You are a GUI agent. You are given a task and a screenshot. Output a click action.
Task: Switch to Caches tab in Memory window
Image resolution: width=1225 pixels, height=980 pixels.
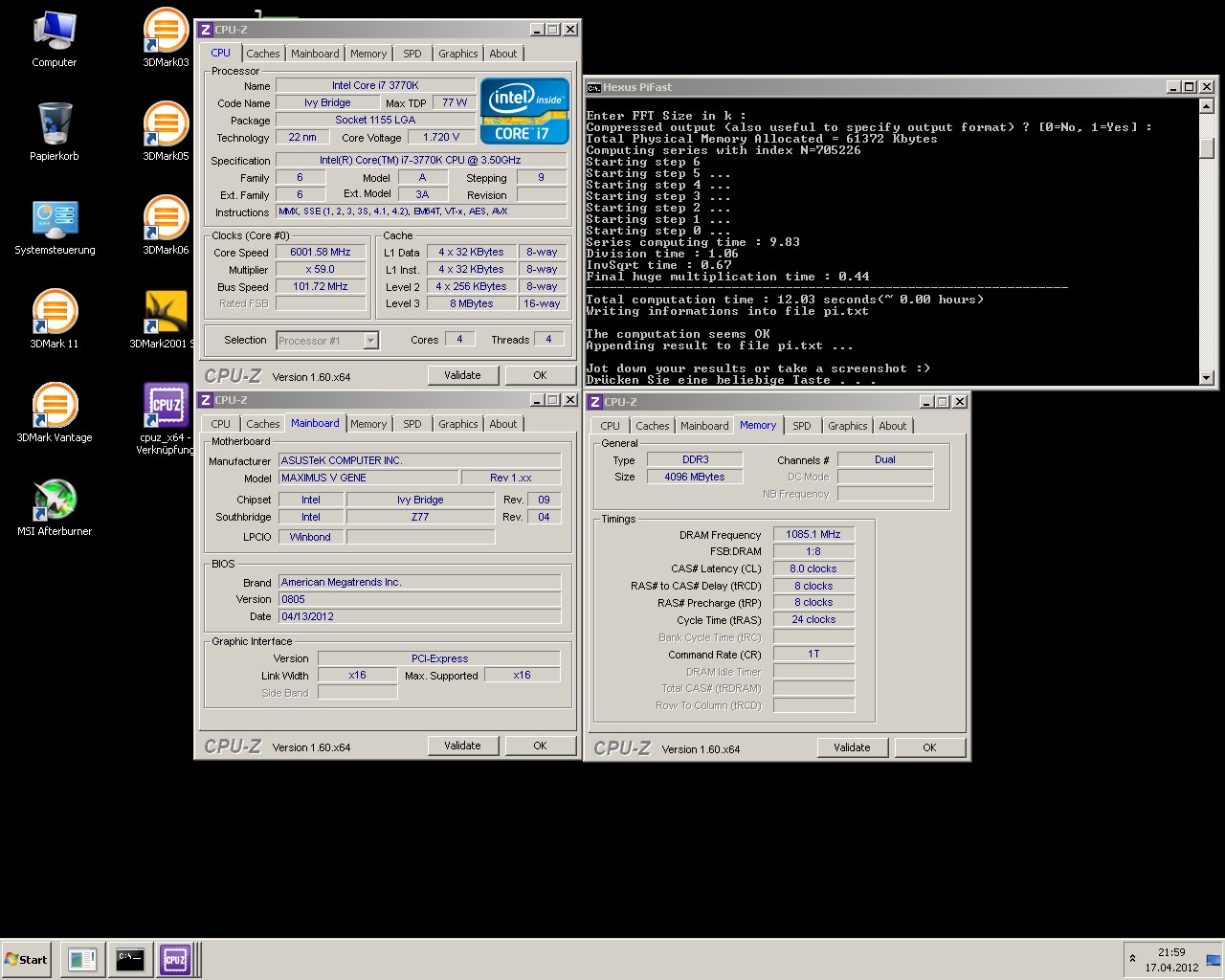tap(653, 426)
